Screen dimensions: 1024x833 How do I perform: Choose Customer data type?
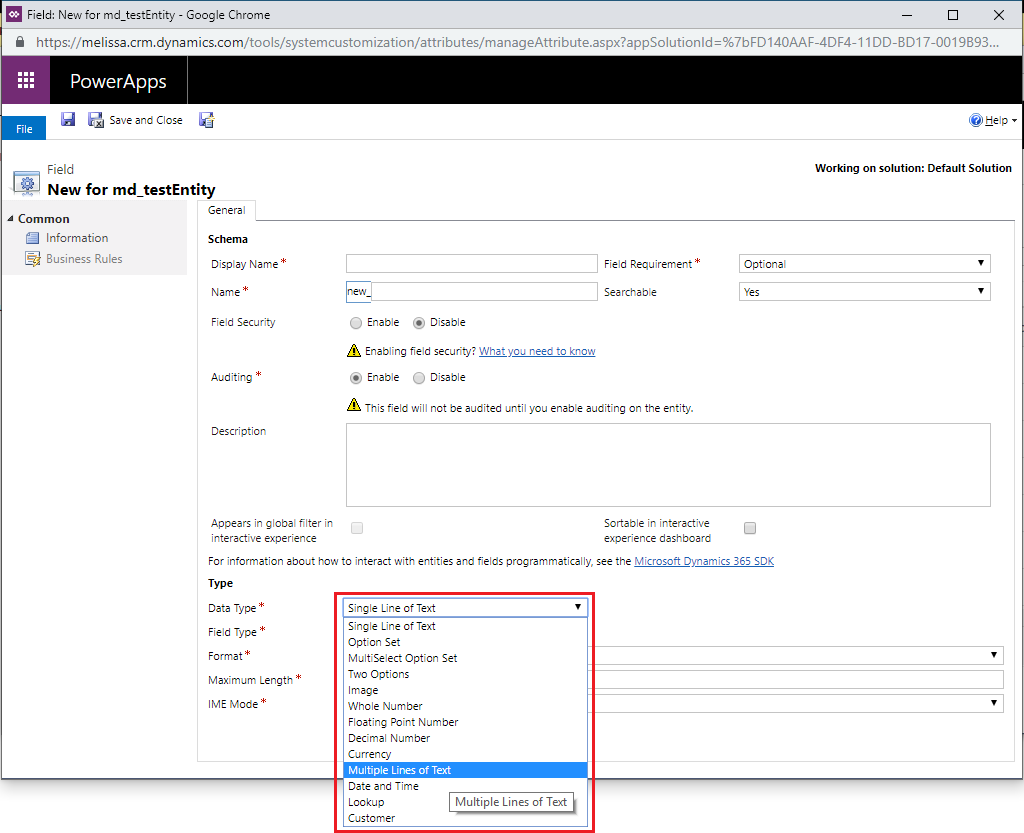click(466, 818)
